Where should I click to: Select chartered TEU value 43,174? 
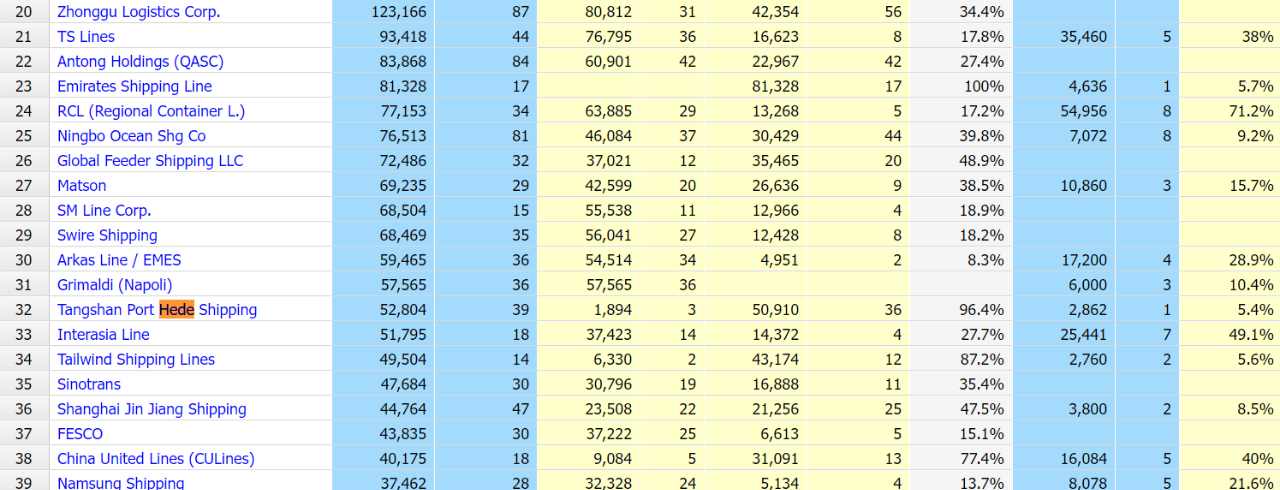coord(775,360)
